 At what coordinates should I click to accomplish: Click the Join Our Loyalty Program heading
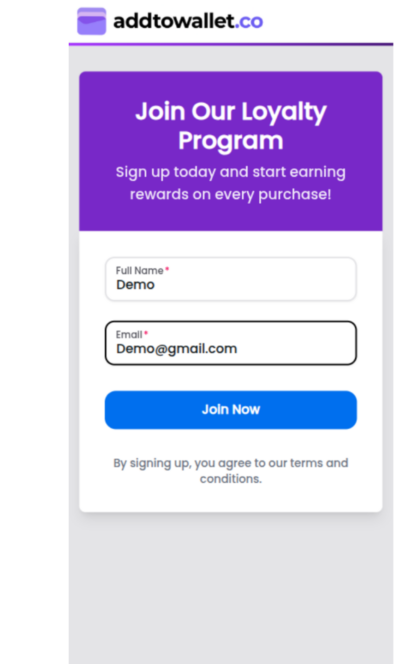point(231,126)
